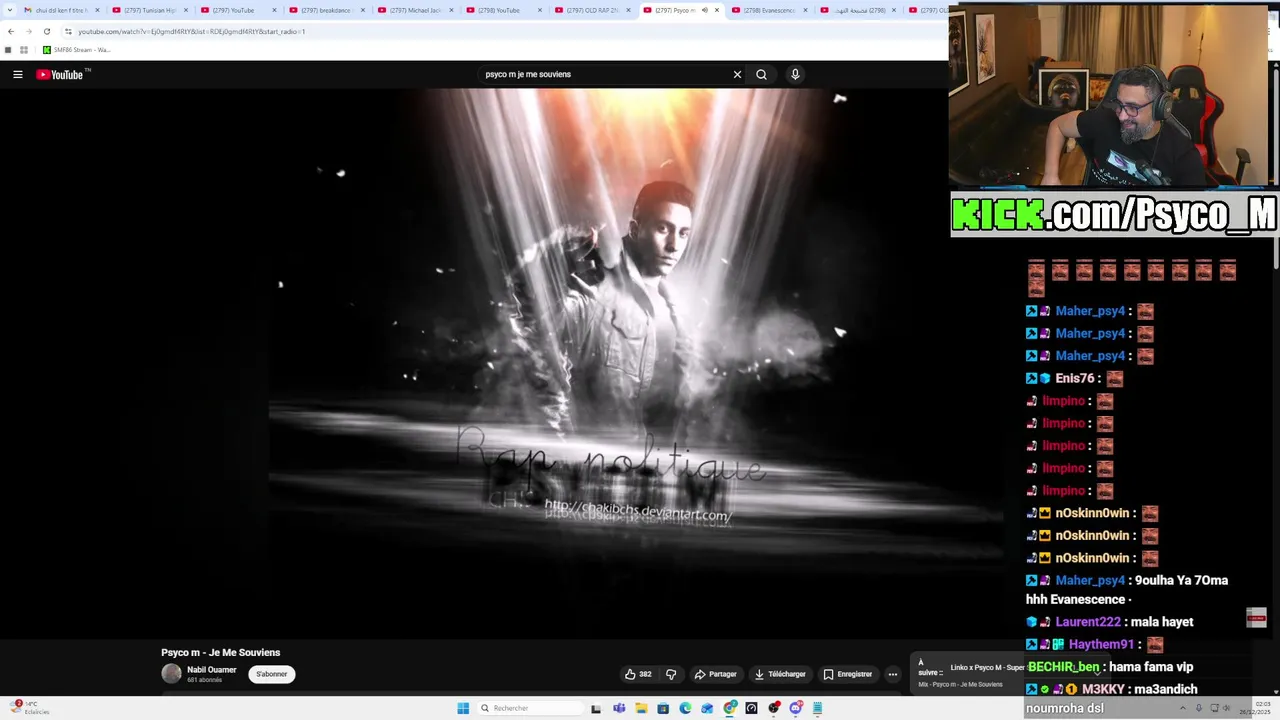
Task: Click the Laurent222 mala hayet chat message
Action: pos(1110,622)
